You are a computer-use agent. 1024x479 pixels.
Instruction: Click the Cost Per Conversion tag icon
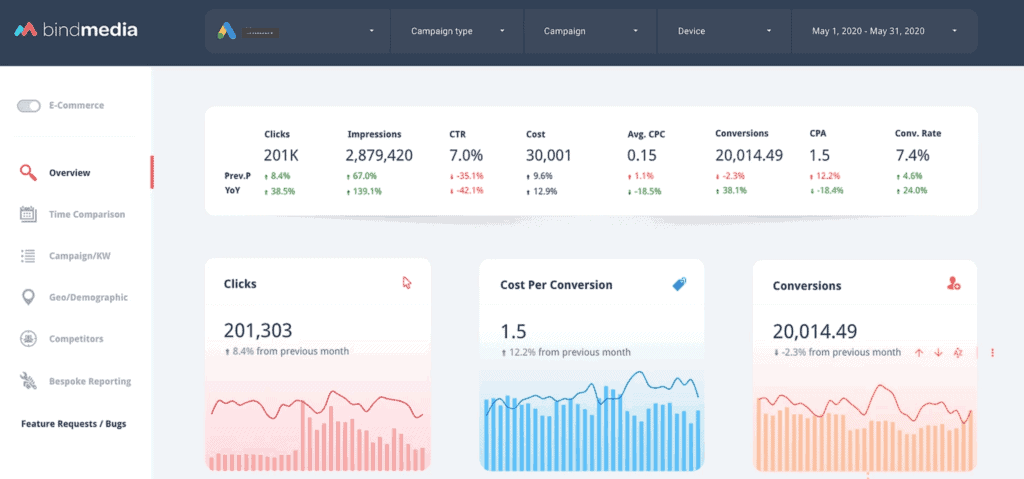680,284
